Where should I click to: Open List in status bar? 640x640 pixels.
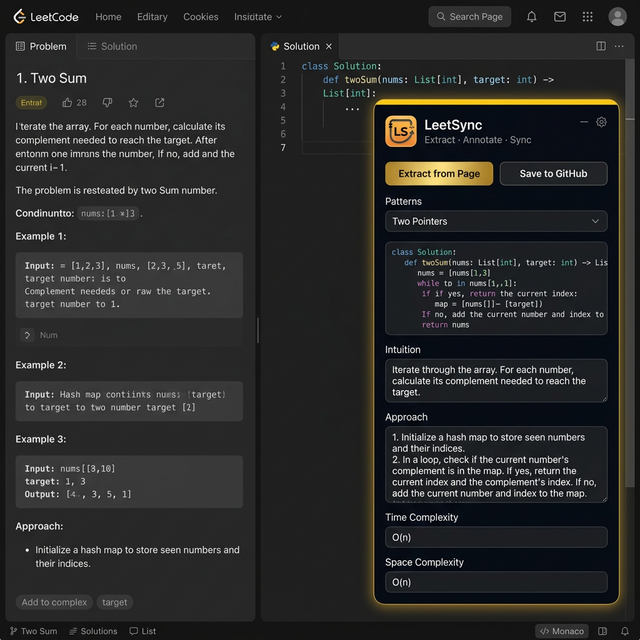(x=142, y=631)
